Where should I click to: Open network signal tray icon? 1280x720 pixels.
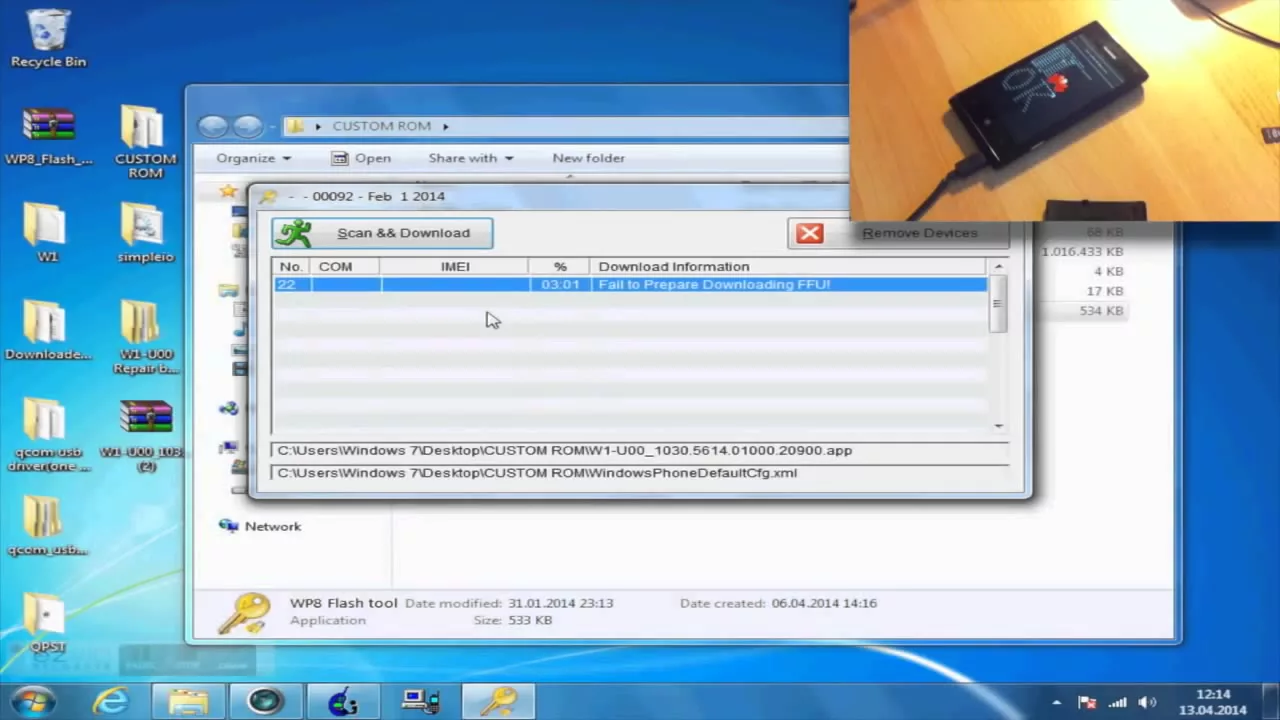coord(1118,703)
